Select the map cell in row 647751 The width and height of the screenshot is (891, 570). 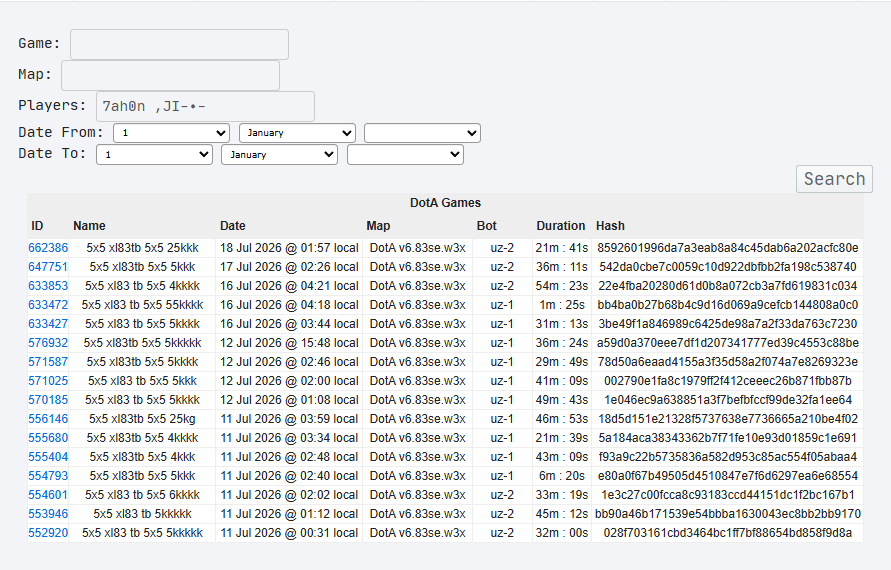point(418,267)
